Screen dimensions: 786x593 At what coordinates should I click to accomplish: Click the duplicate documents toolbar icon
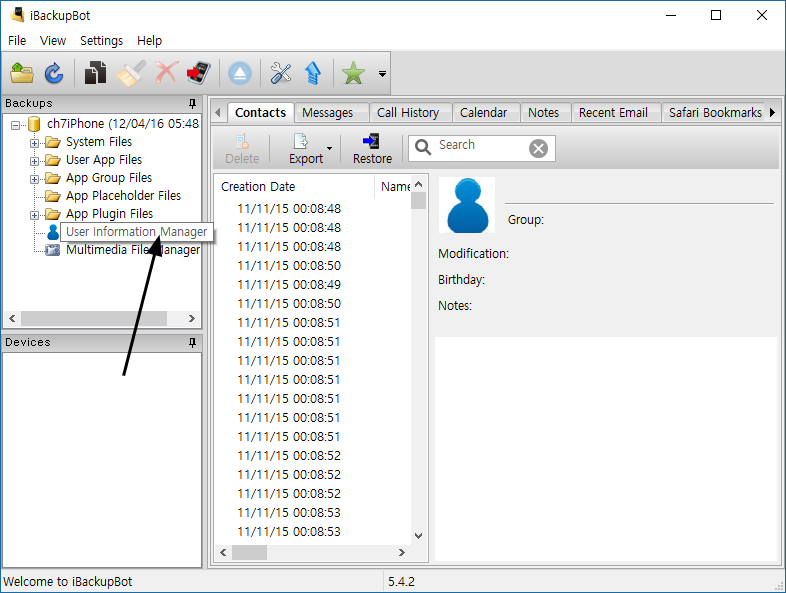(95, 73)
